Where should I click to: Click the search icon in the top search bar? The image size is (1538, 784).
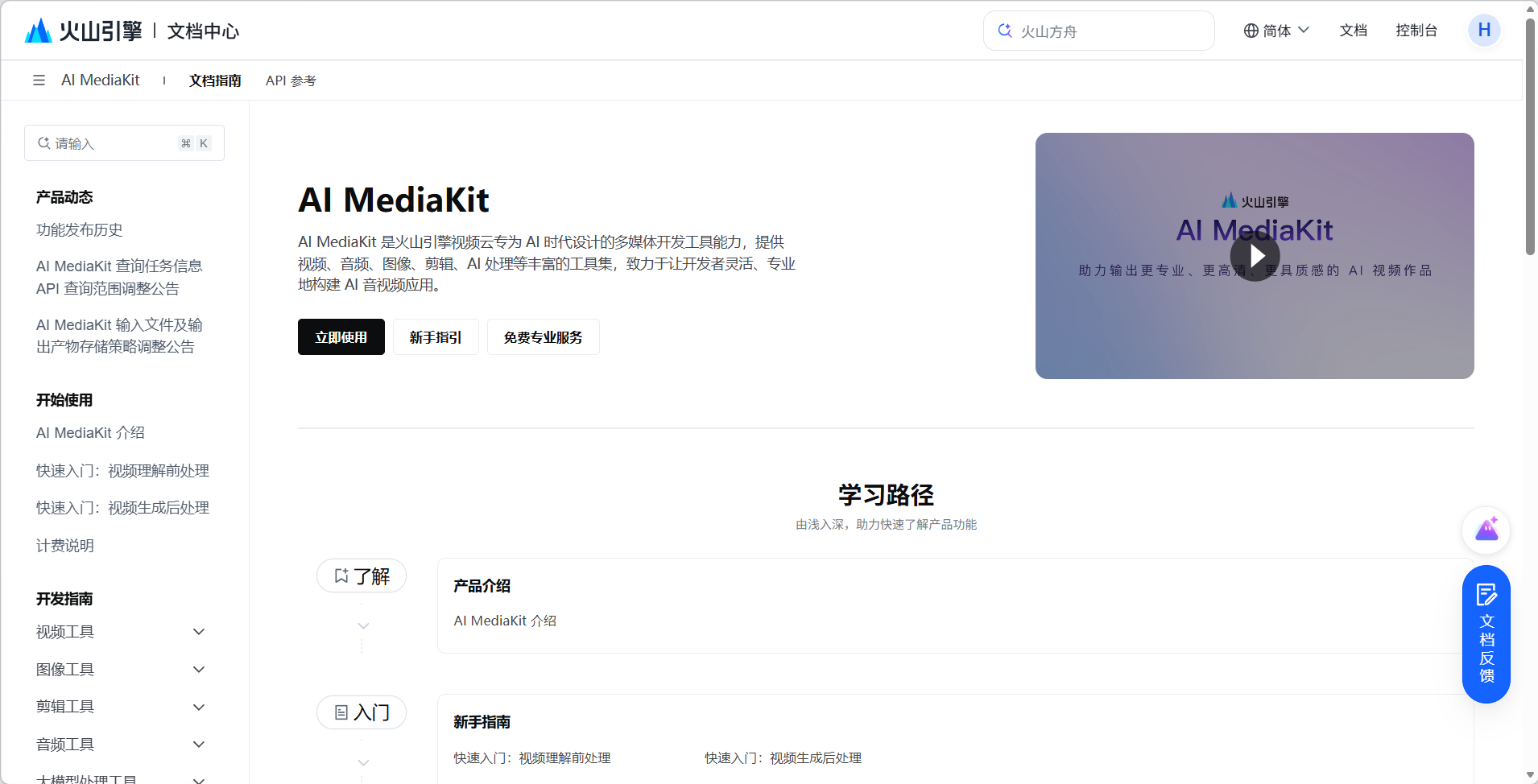[1005, 31]
